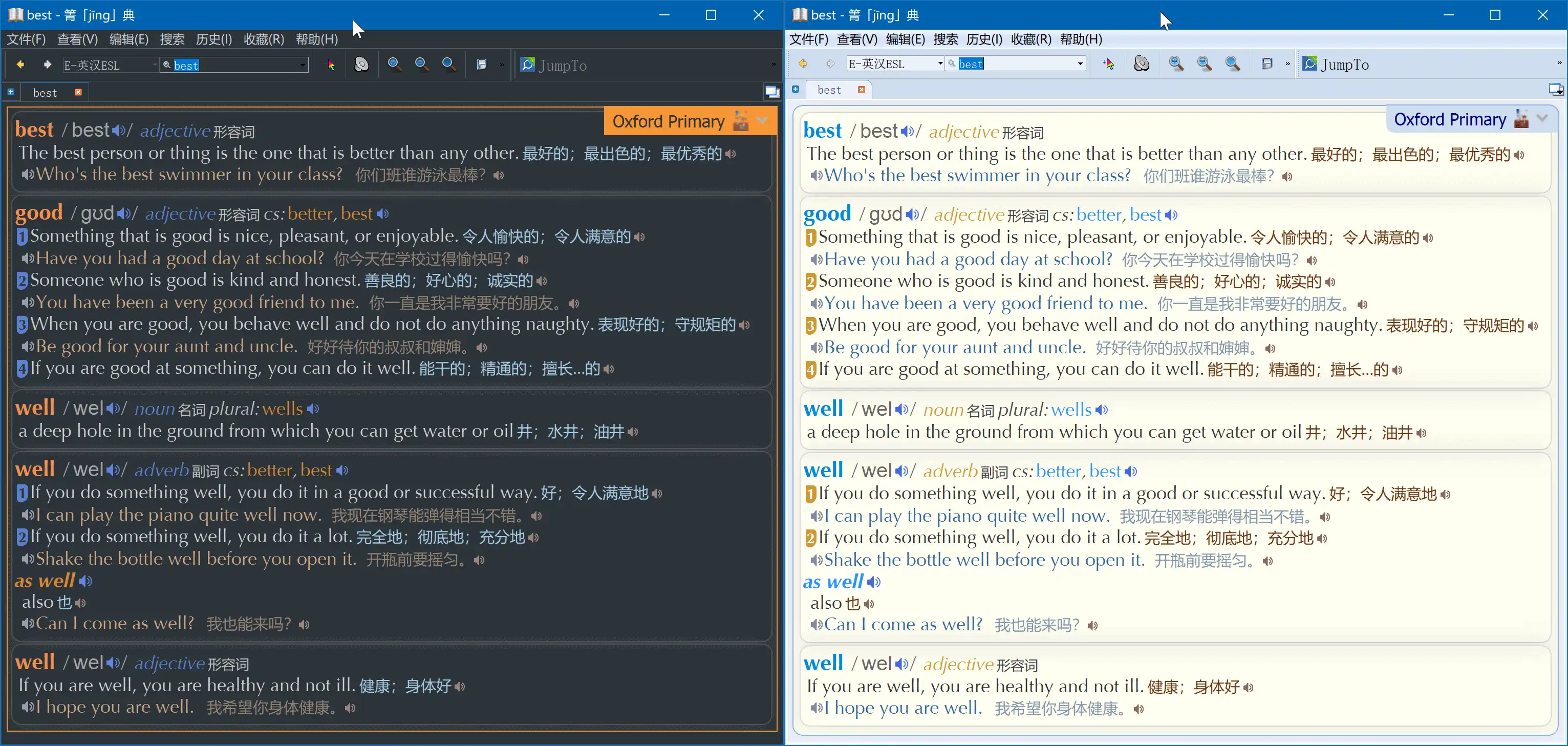Image resolution: width=1568 pixels, height=746 pixels.
Task: Click the search input field in left window
Action: point(237,65)
